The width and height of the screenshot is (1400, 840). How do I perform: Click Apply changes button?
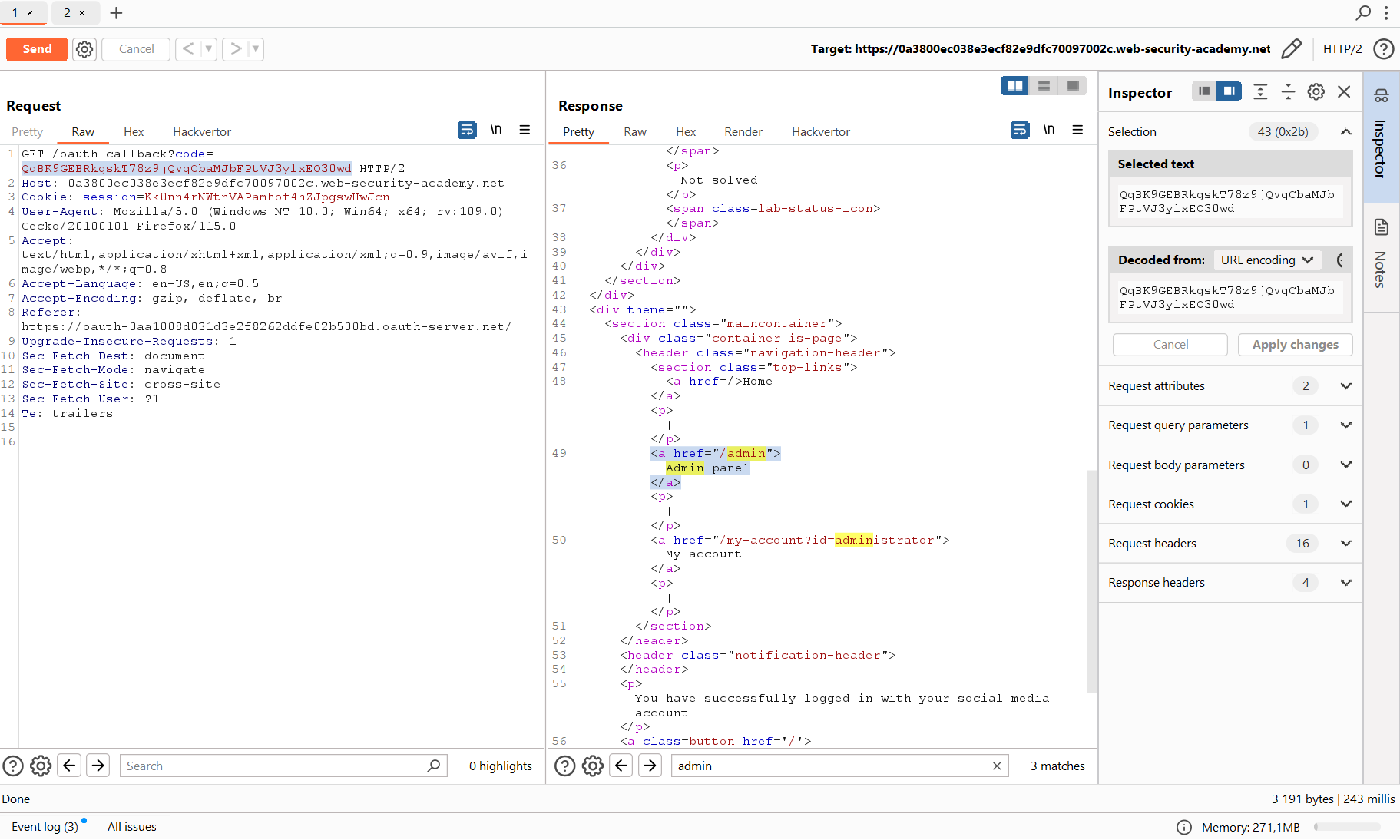tap(1295, 345)
